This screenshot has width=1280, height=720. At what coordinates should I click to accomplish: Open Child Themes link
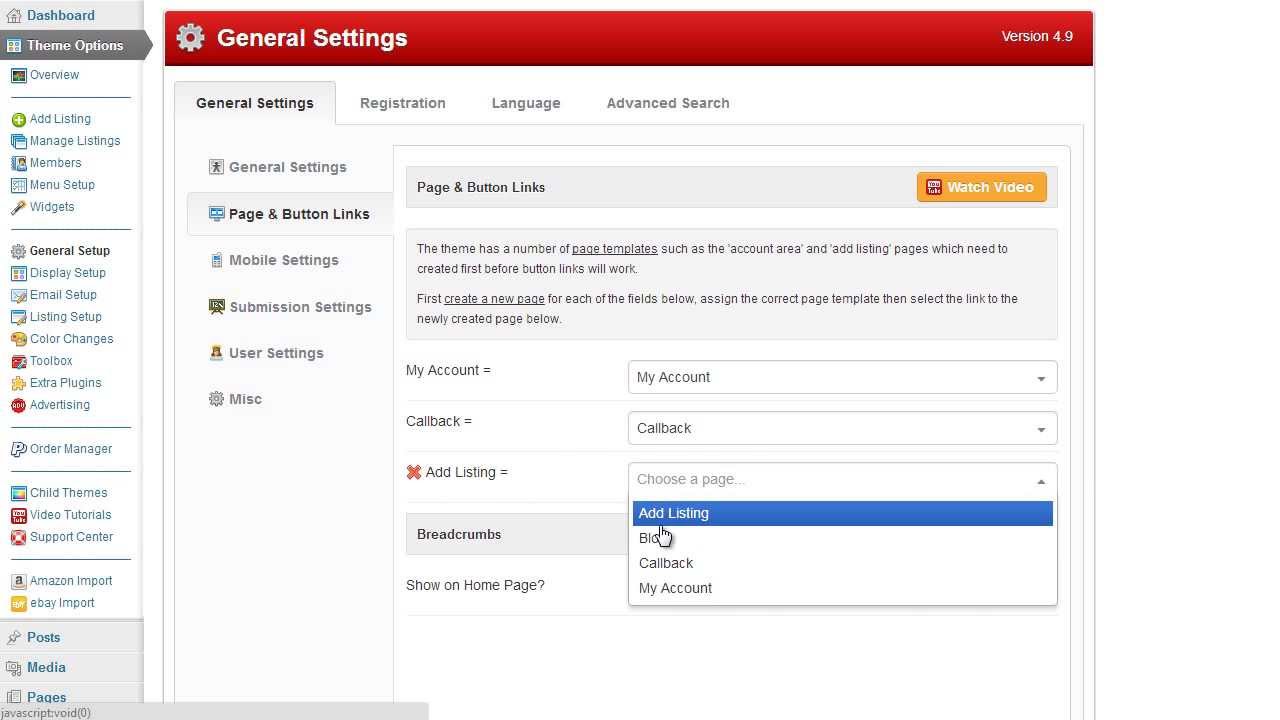pyautogui.click(x=68, y=493)
